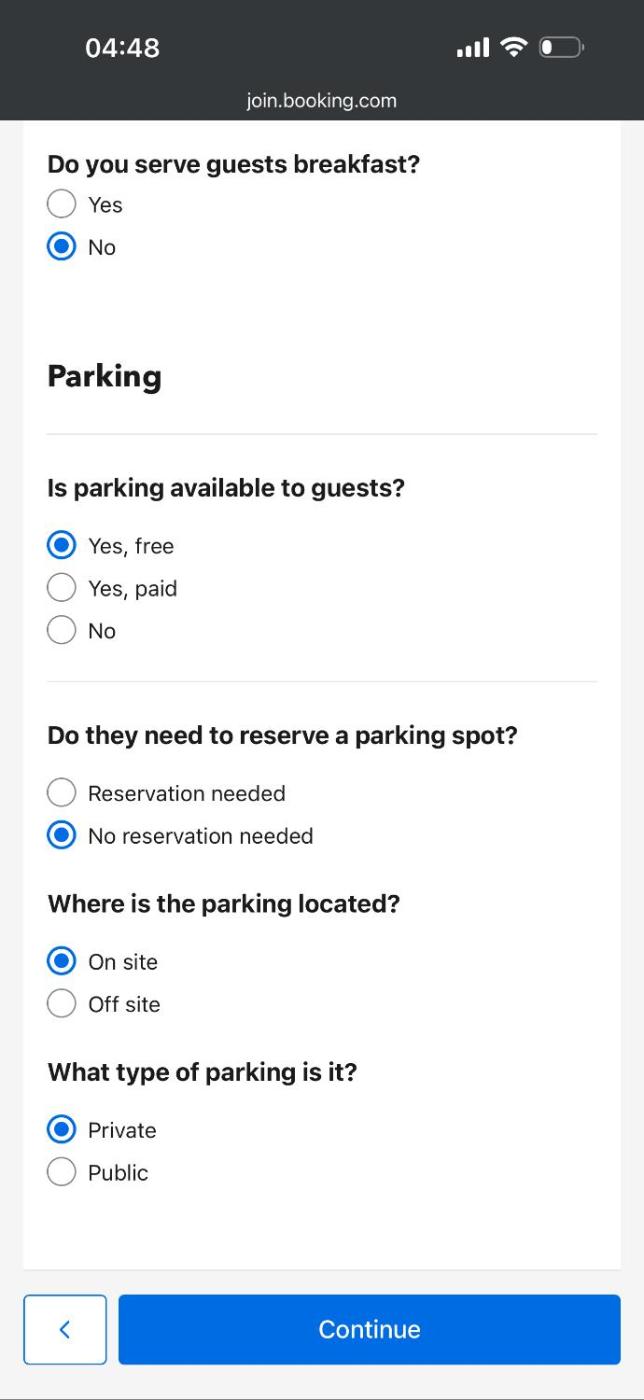Choose No for serving breakfast

(x=62, y=247)
